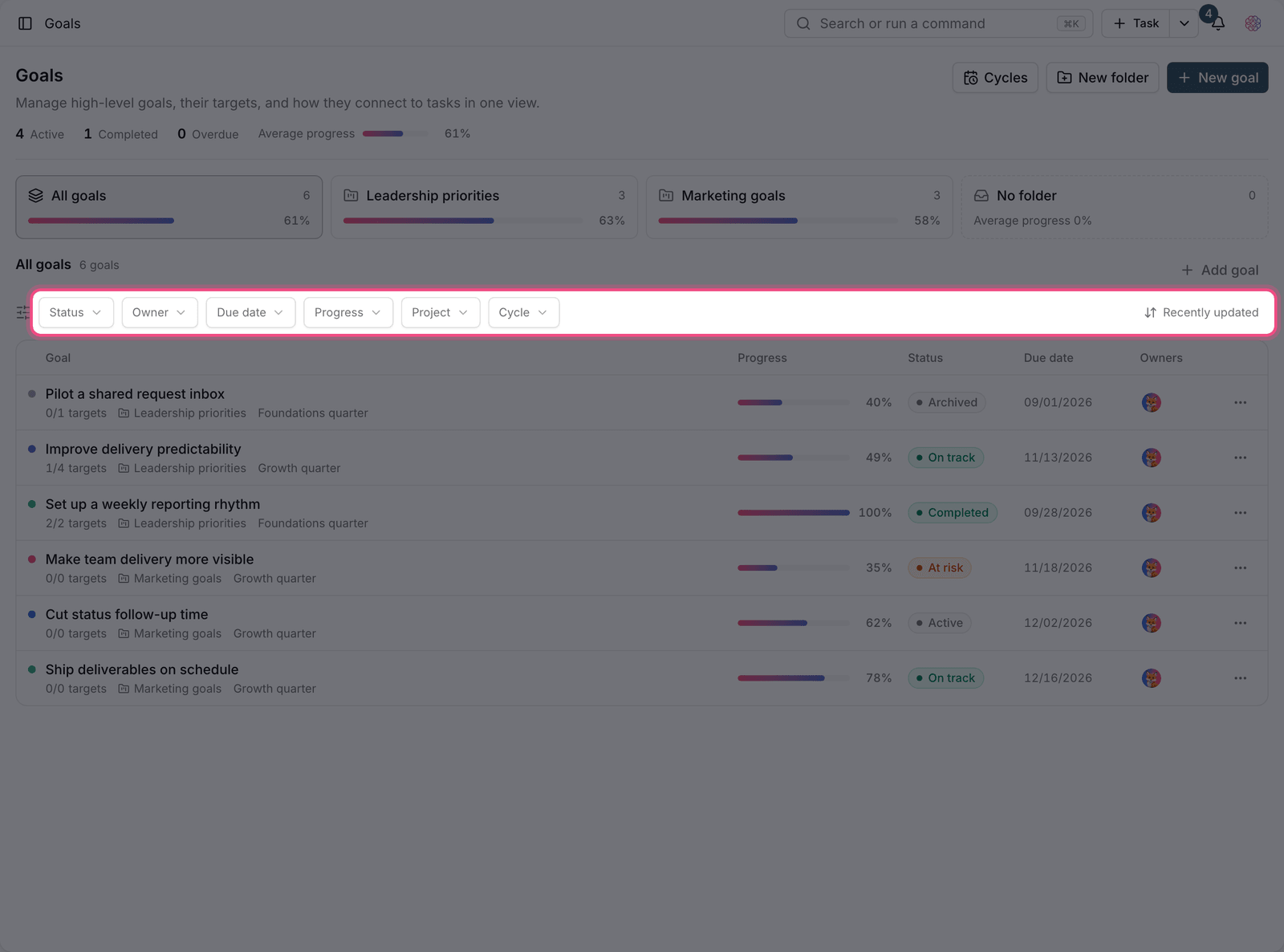Expand the Cycle filter dropdown
Screen dimensions: 1284x952
point(523,312)
